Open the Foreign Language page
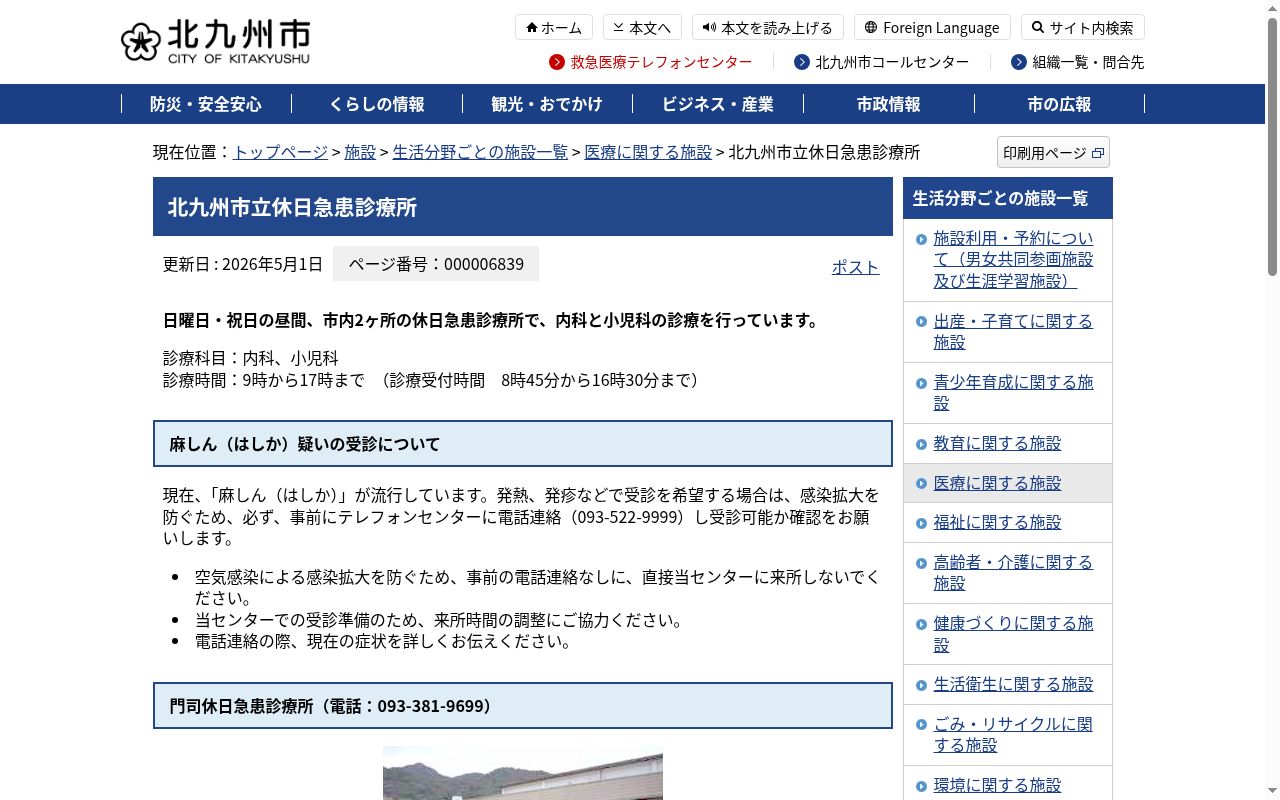This screenshot has height=800, width=1280. click(932, 27)
